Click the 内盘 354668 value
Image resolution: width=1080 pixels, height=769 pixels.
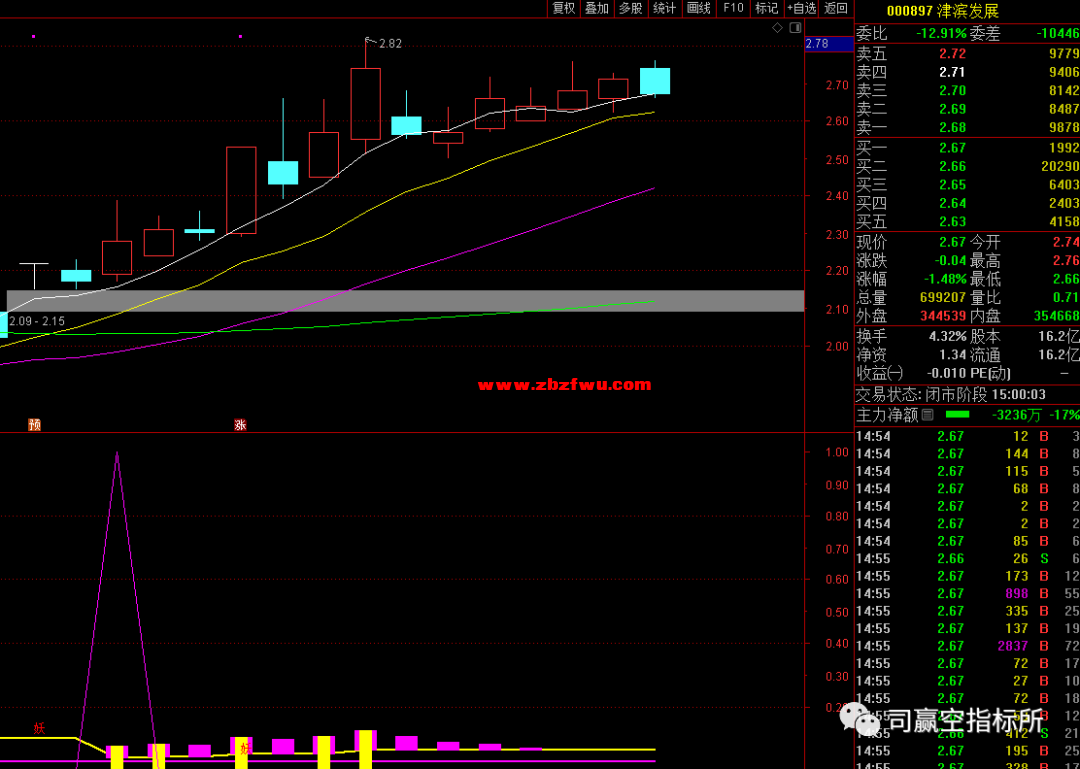point(1056,317)
